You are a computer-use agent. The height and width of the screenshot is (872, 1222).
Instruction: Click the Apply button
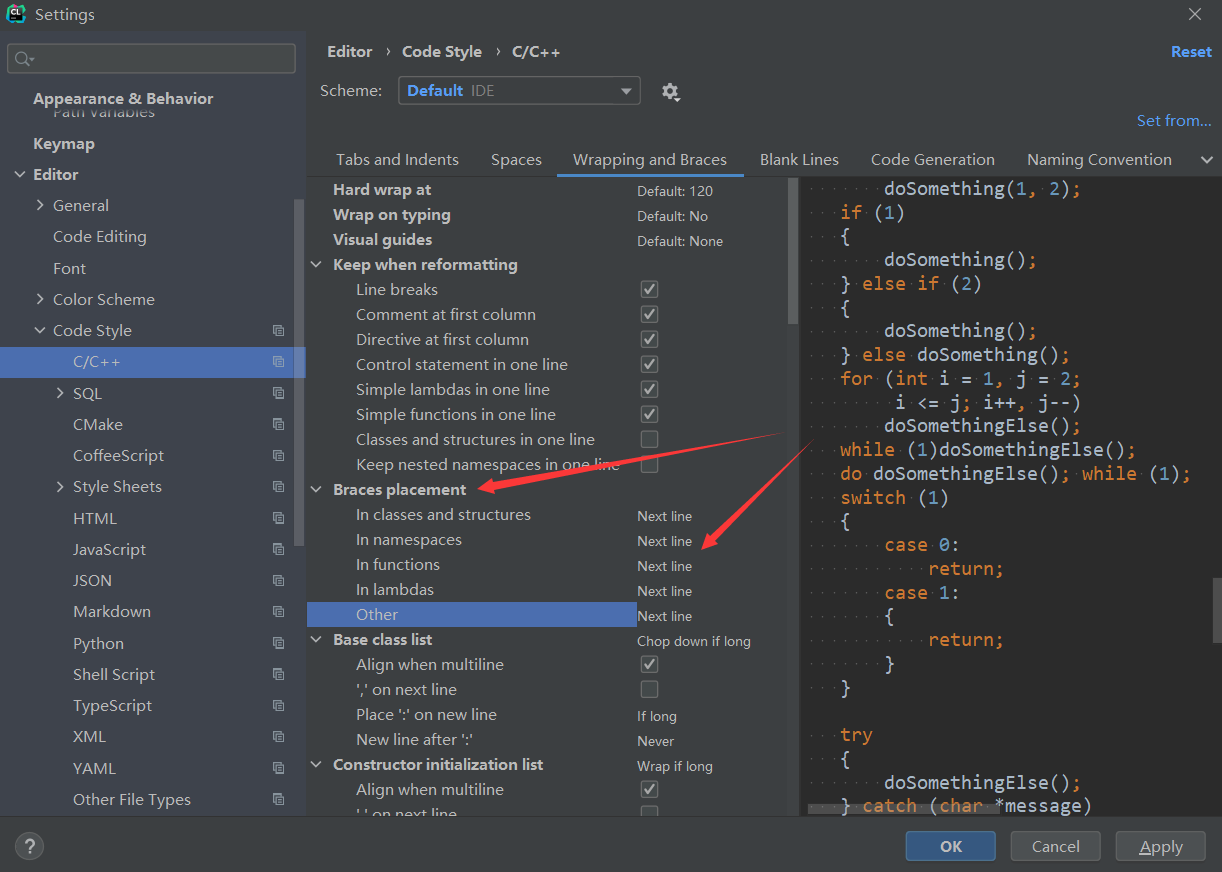[1160, 846]
